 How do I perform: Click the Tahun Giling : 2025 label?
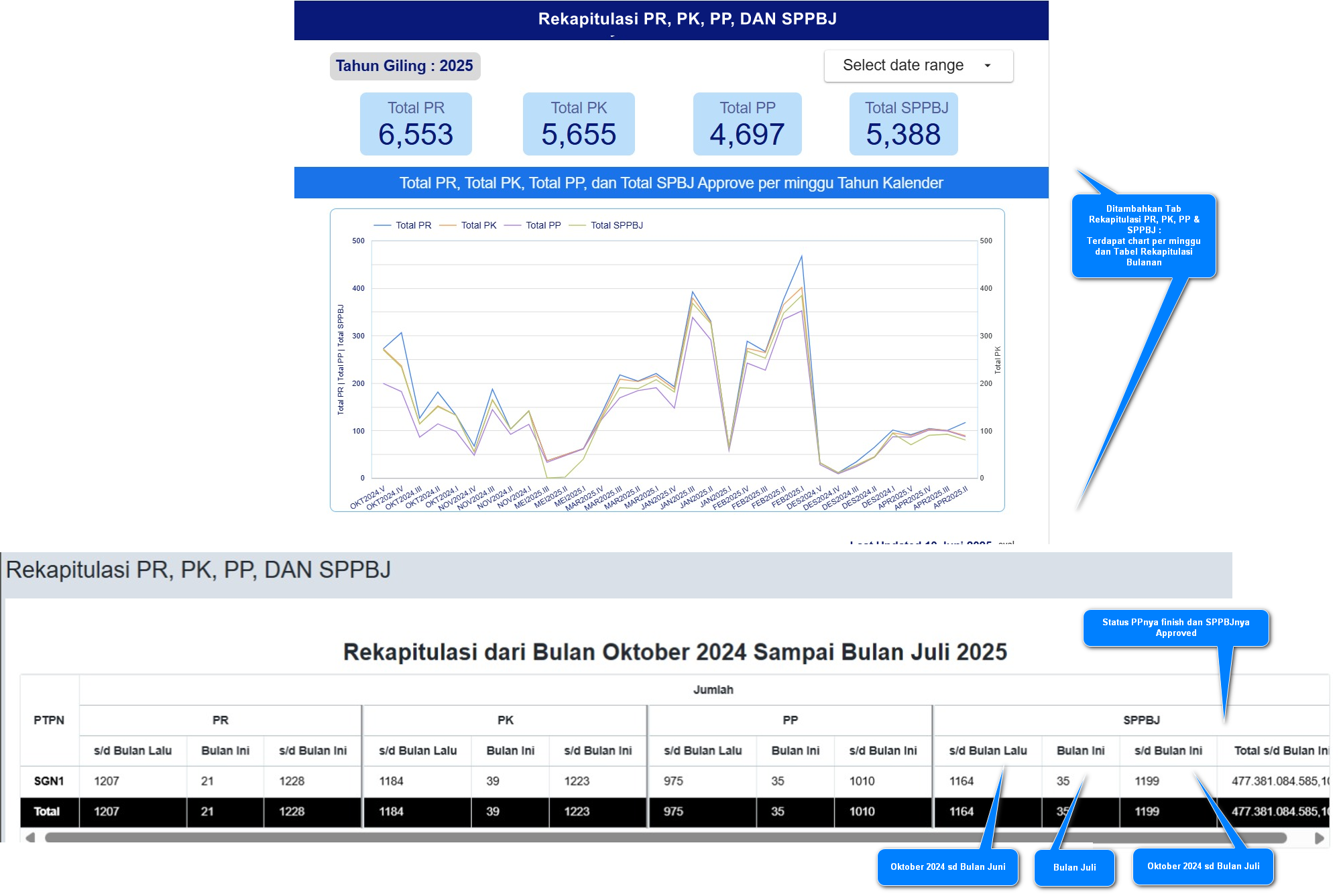[404, 66]
